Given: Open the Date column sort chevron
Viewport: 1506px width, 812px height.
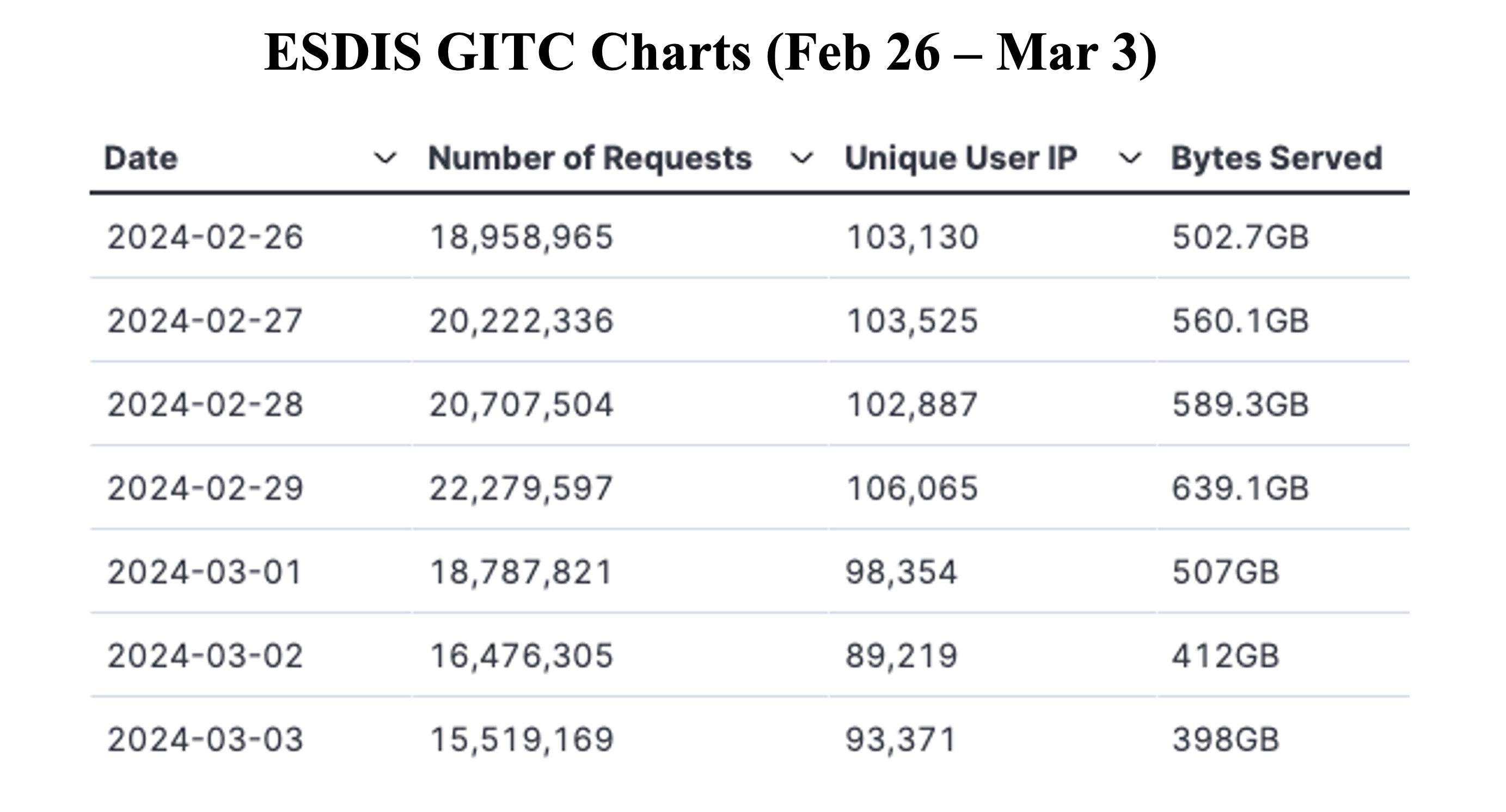Looking at the screenshot, I should 385,158.
